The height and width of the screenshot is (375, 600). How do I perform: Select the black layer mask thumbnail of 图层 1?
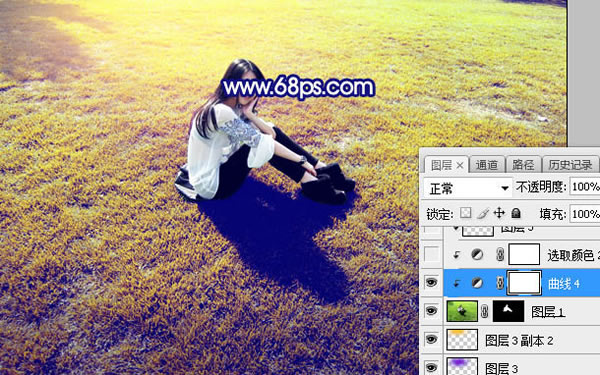tap(509, 311)
